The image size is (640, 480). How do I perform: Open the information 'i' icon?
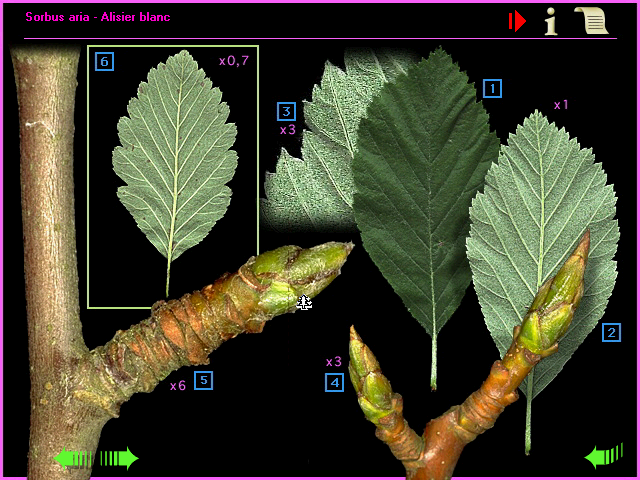551,21
